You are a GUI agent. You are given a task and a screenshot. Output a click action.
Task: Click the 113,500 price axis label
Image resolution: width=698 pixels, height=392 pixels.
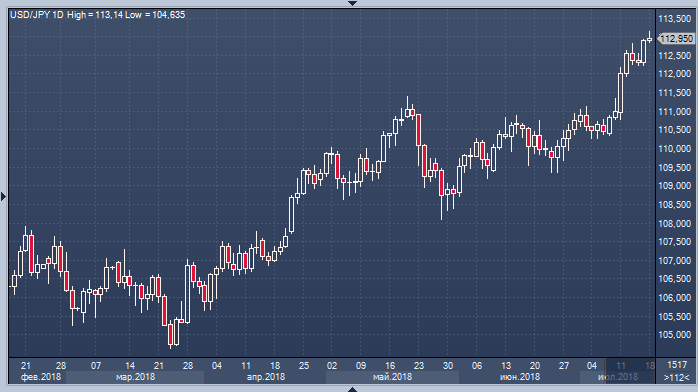(x=675, y=19)
